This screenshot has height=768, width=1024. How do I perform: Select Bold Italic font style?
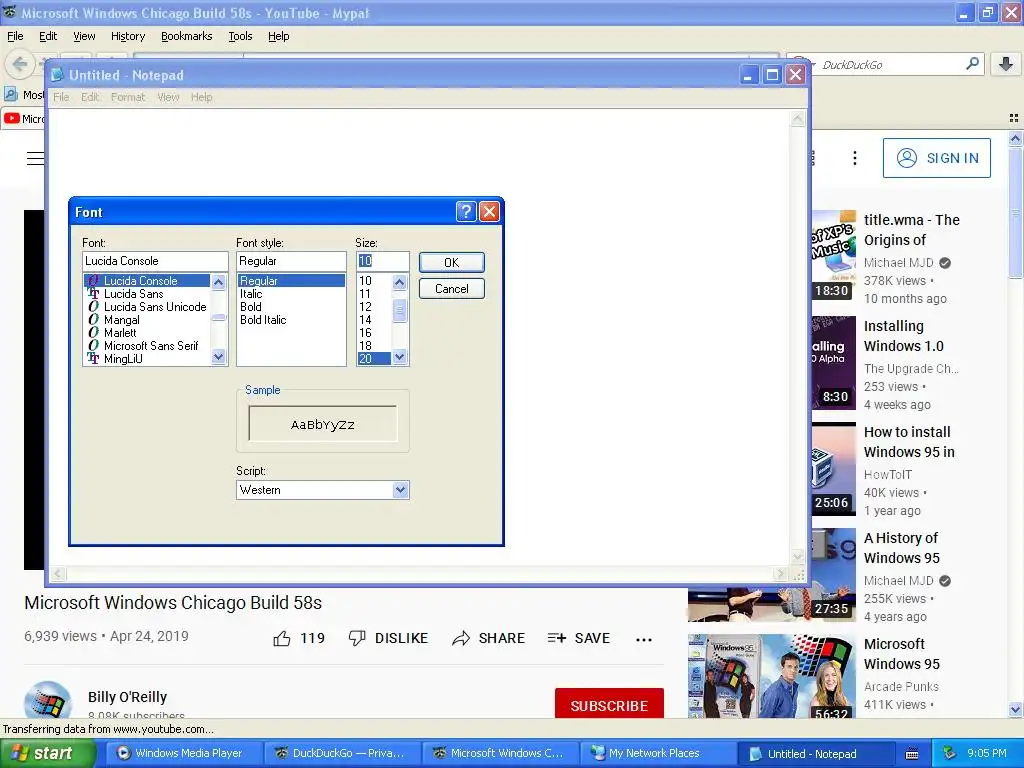(263, 320)
